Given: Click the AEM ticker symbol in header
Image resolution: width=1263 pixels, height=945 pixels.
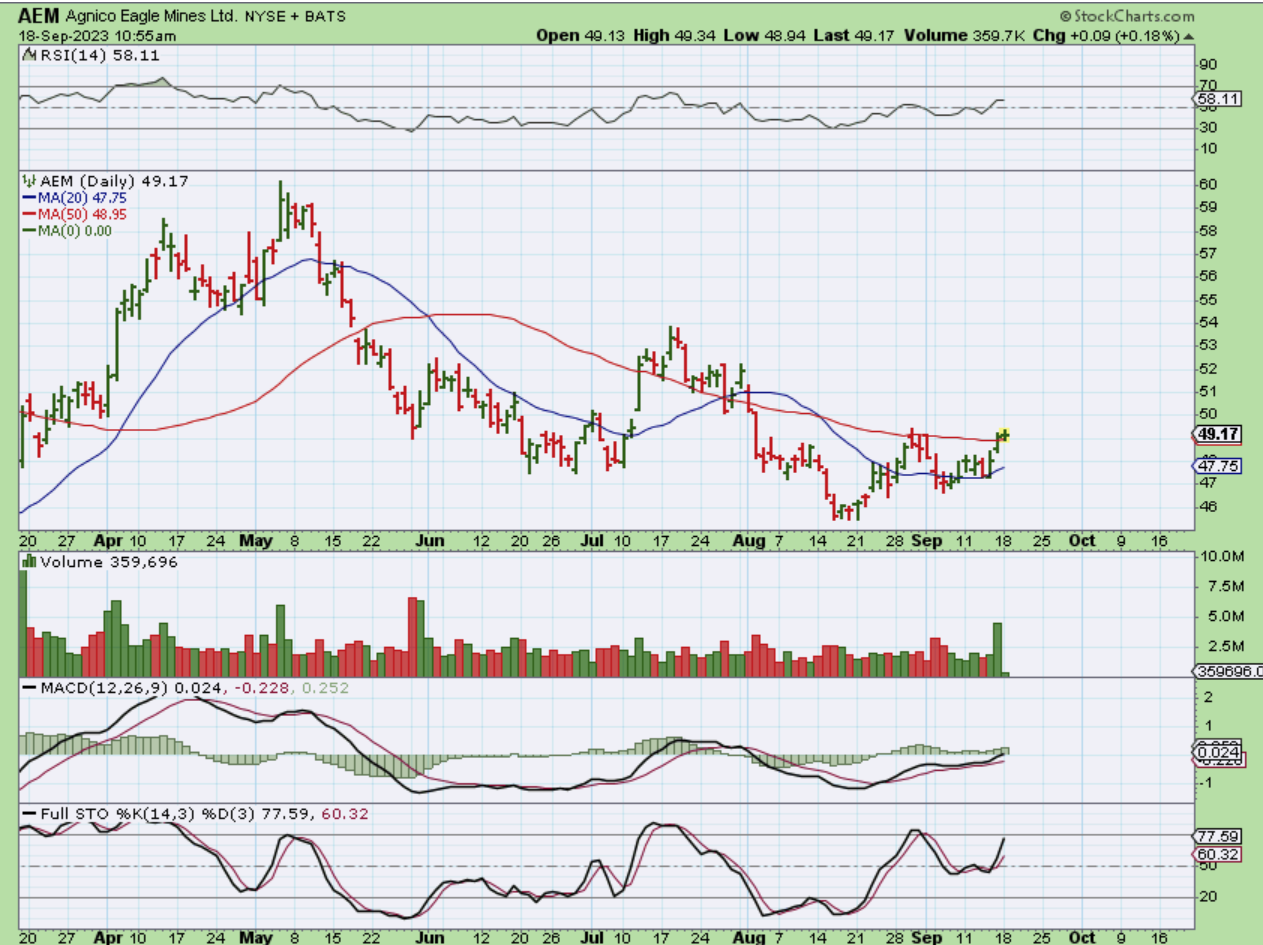Looking at the screenshot, I should coord(40,16).
